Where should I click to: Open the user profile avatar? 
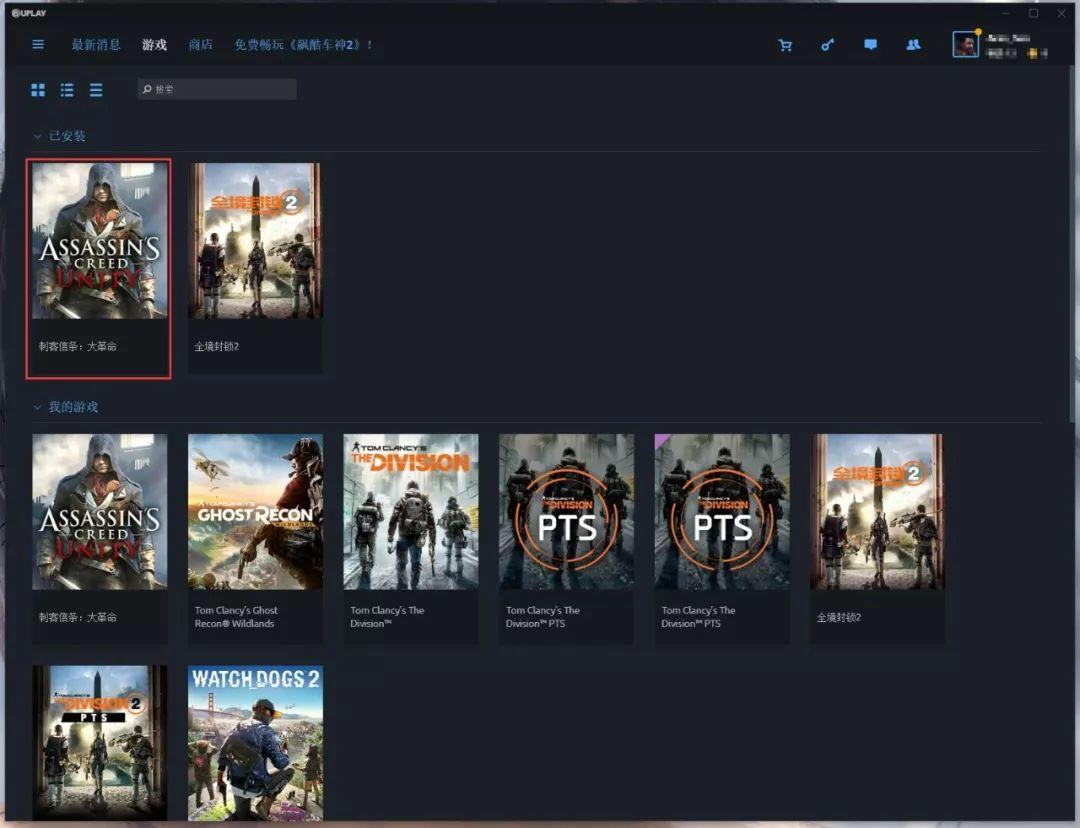coord(965,45)
